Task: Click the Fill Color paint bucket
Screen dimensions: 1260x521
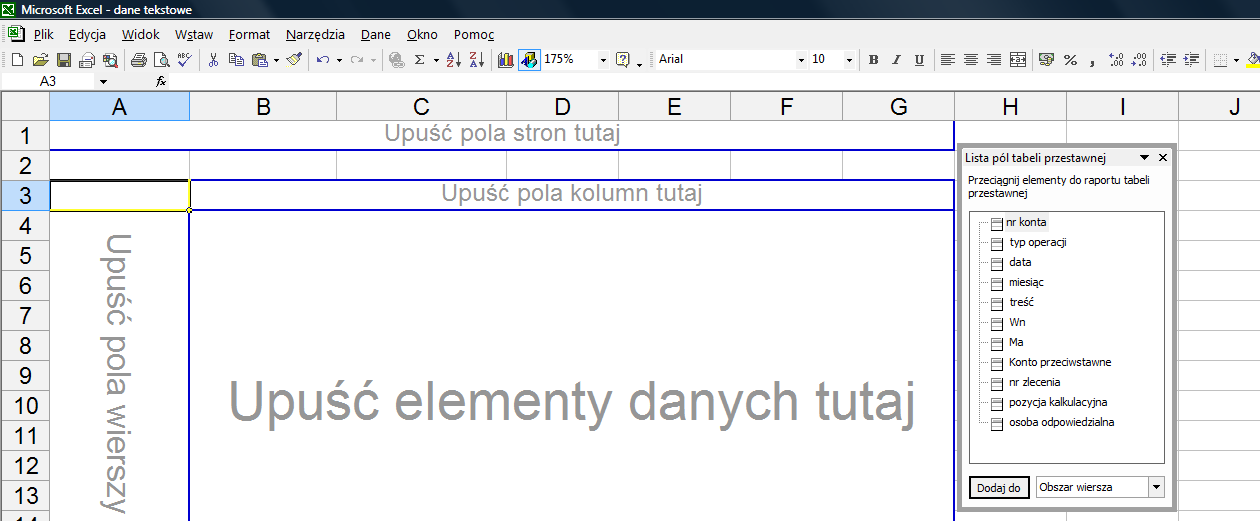Action: click(x=1252, y=60)
